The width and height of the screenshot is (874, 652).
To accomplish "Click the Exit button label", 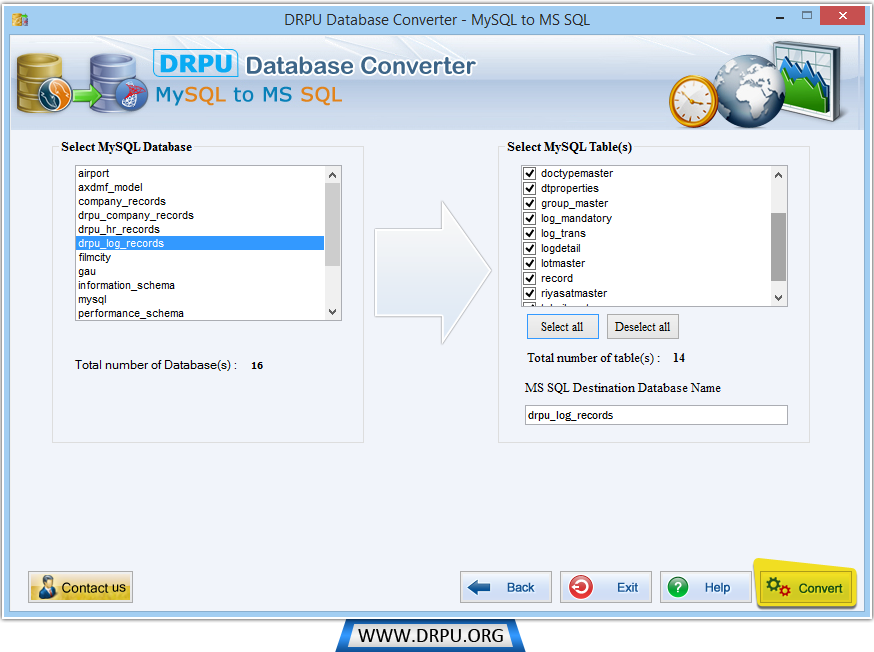I will coord(627,587).
